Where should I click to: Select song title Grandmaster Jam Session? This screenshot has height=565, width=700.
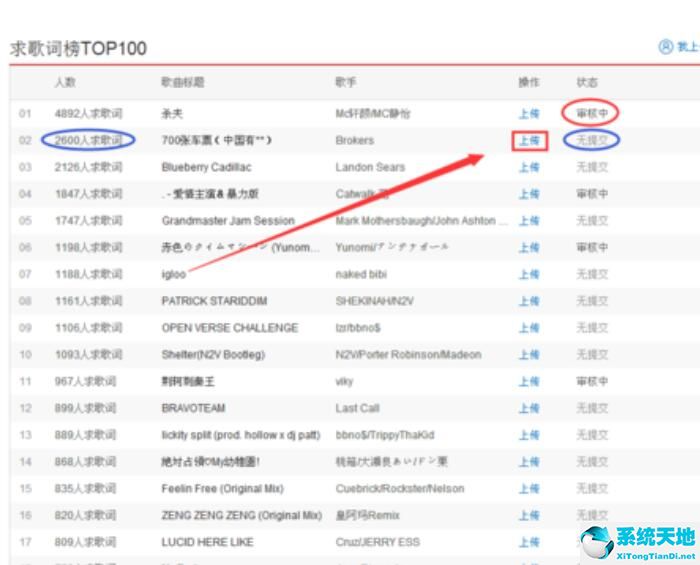(x=228, y=220)
